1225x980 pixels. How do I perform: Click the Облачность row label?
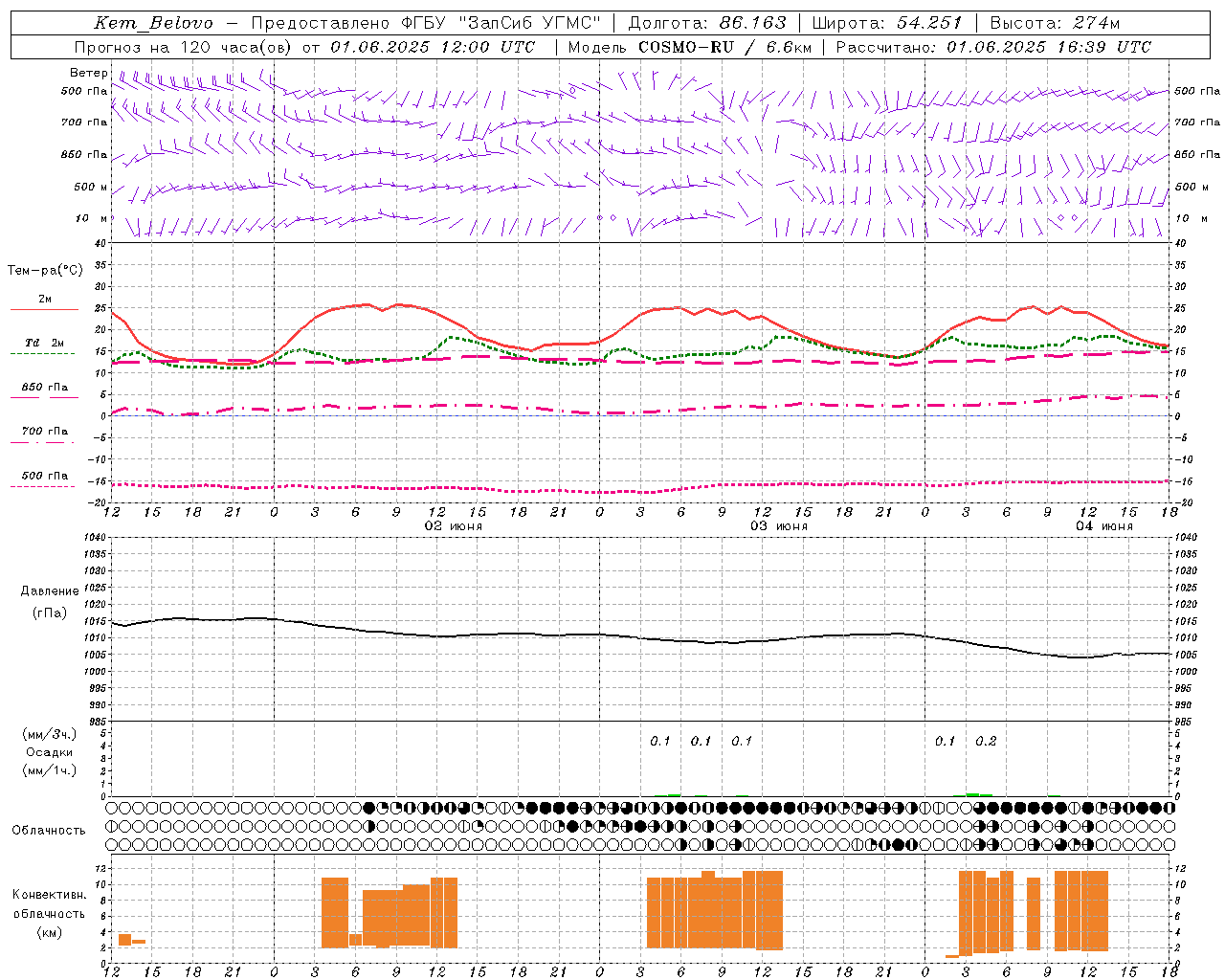pyautogui.click(x=49, y=831)
